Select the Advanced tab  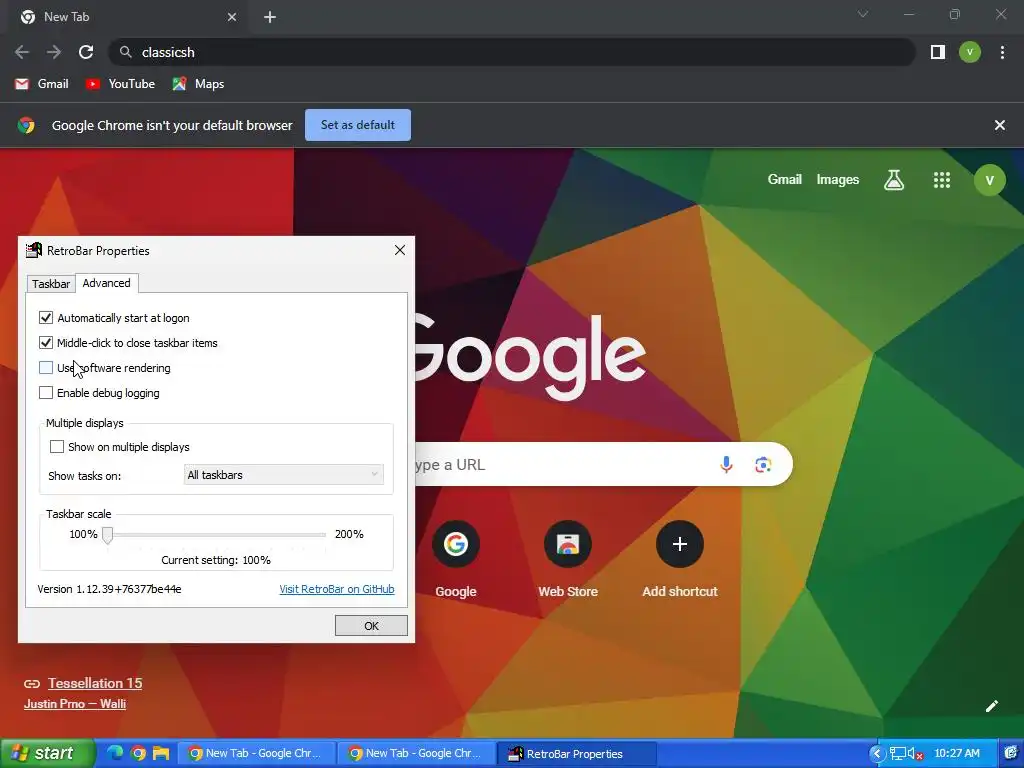[x=106, y=283]
